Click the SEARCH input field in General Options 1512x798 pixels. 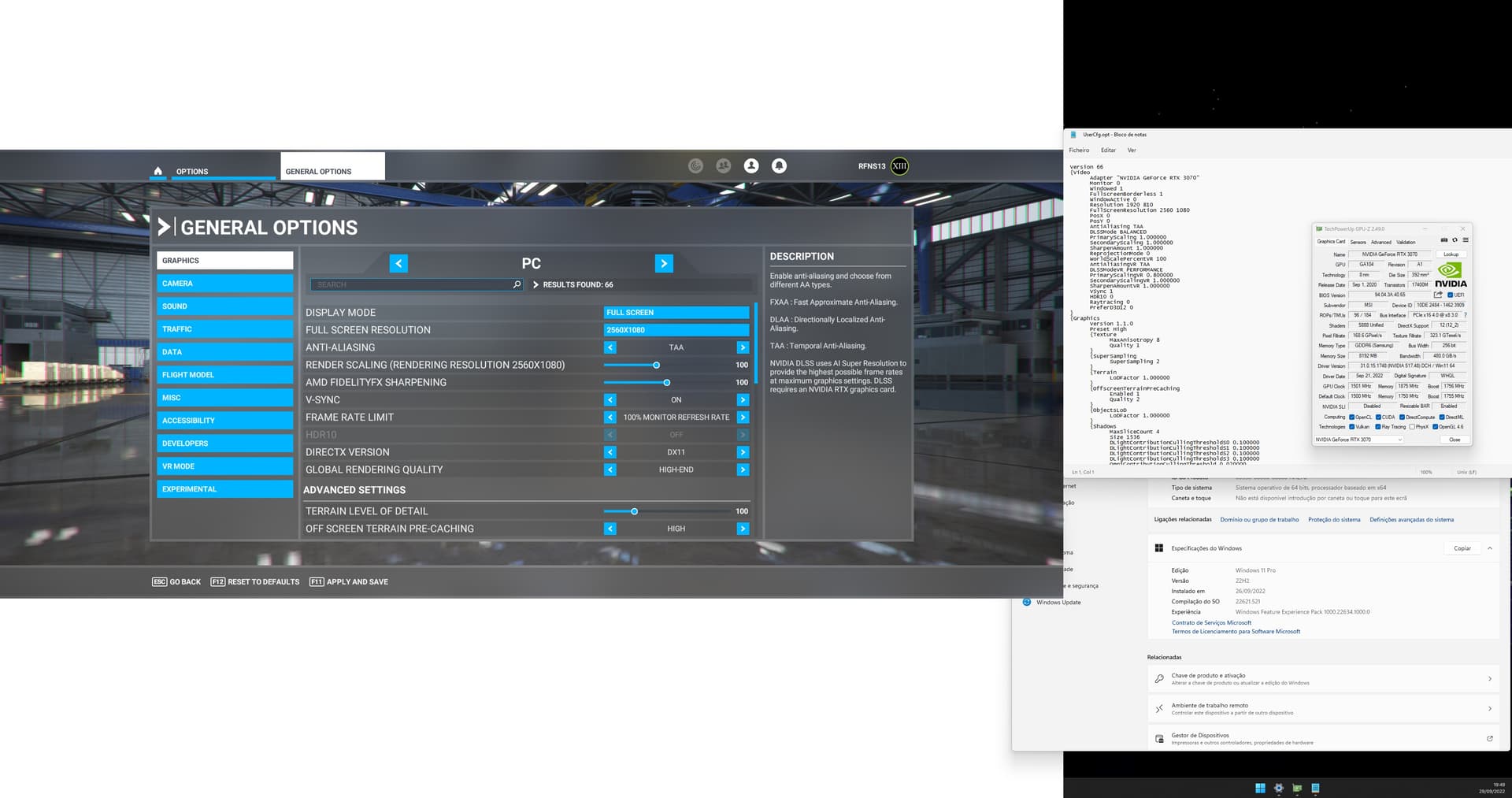coord(409,284)
